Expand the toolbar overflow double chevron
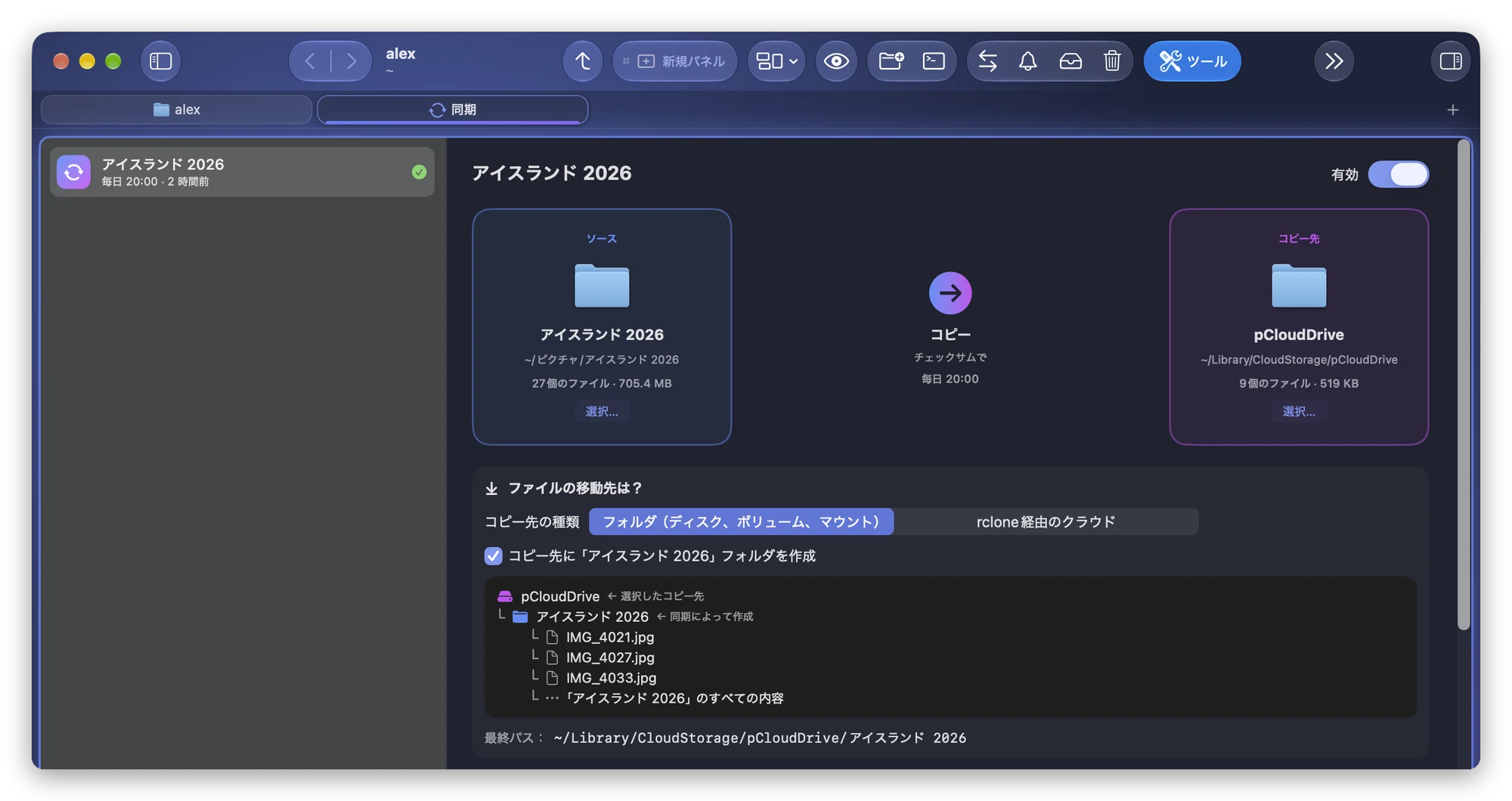This screenshot has height=801, width=1512. [x=1334, y=61]
